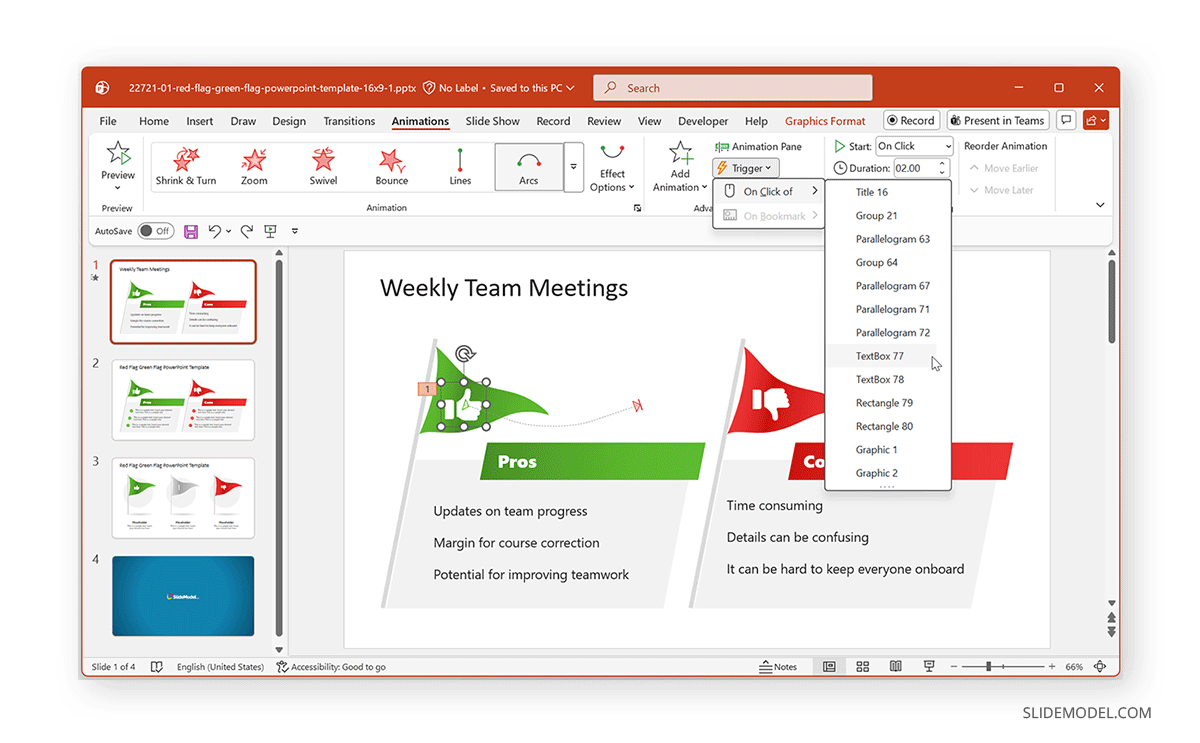This screenshot has width=1200, height=743.
Task: Apply the Bounce animation effect
Action: pyautogui.click(x=391, y=166)
